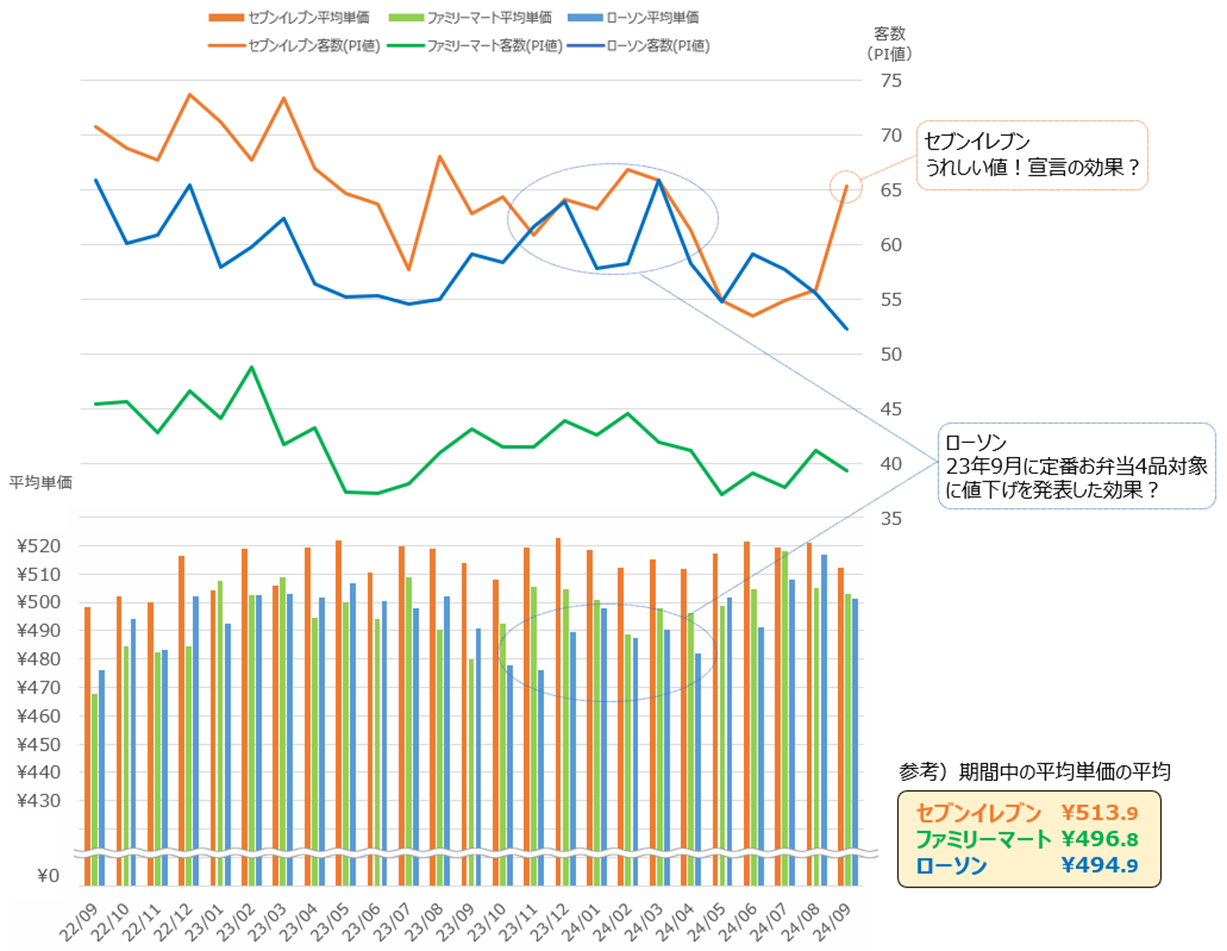Click the circled orange data point at 24/09
Screen dimensions: 1227x951
pyautogui.click(x=846, y=186)
